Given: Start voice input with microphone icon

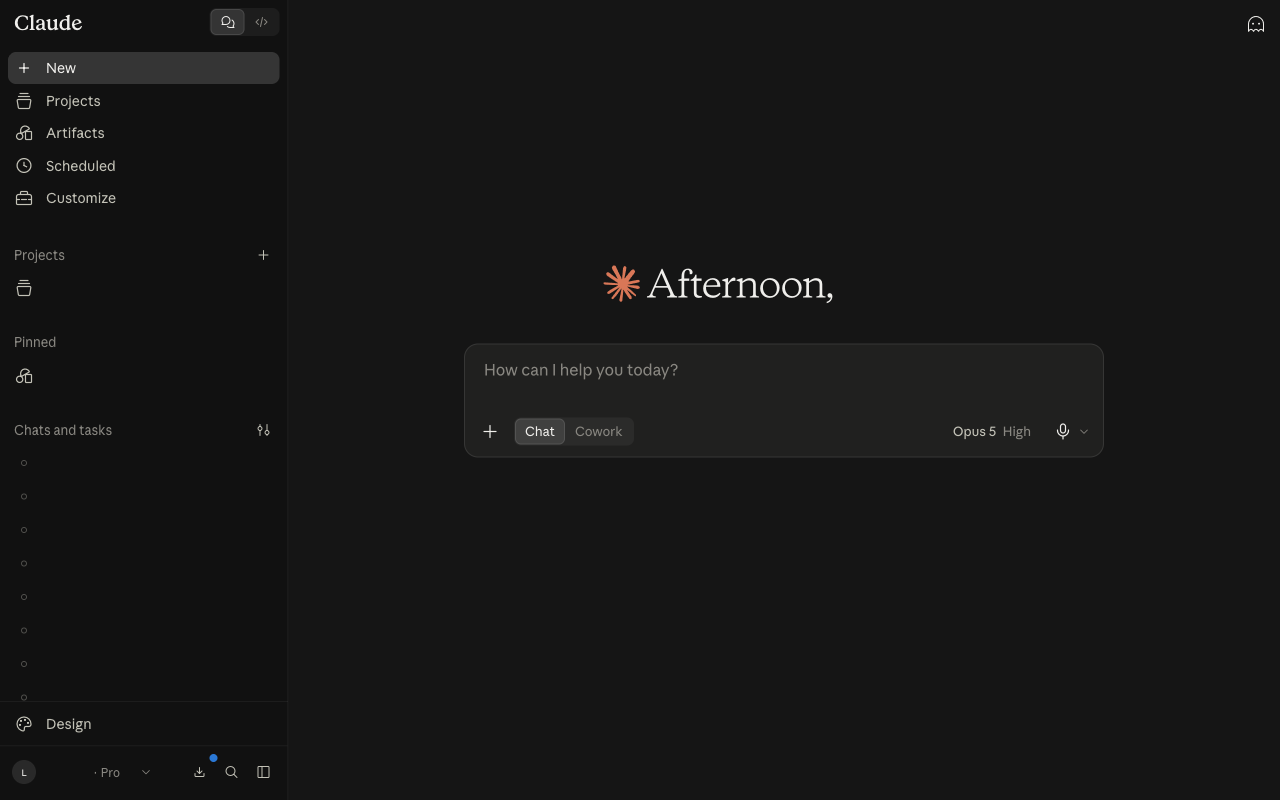Looking at the screenshot, I should [x=1063, y=431].
